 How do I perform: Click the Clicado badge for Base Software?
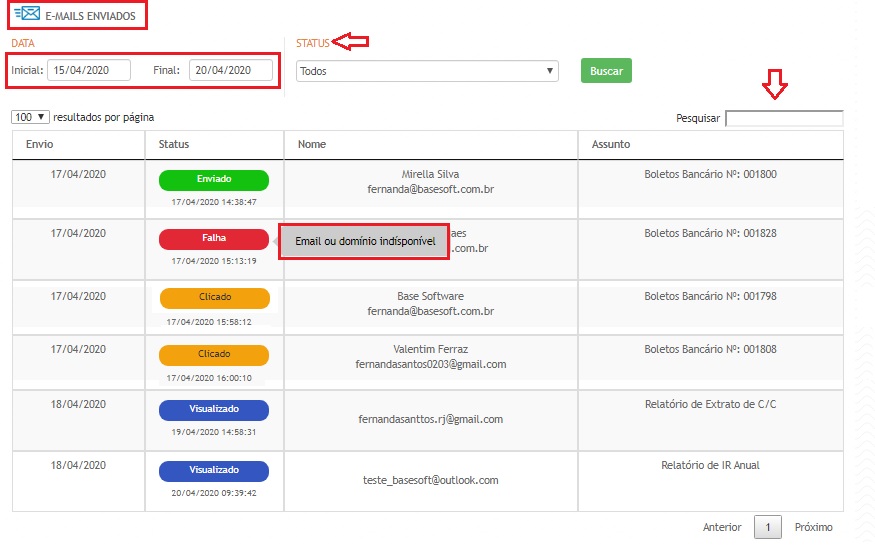tap(214, 298)
